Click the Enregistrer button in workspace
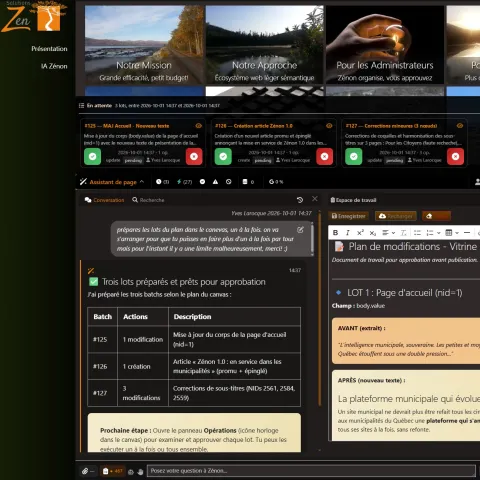 click(349, 216)
